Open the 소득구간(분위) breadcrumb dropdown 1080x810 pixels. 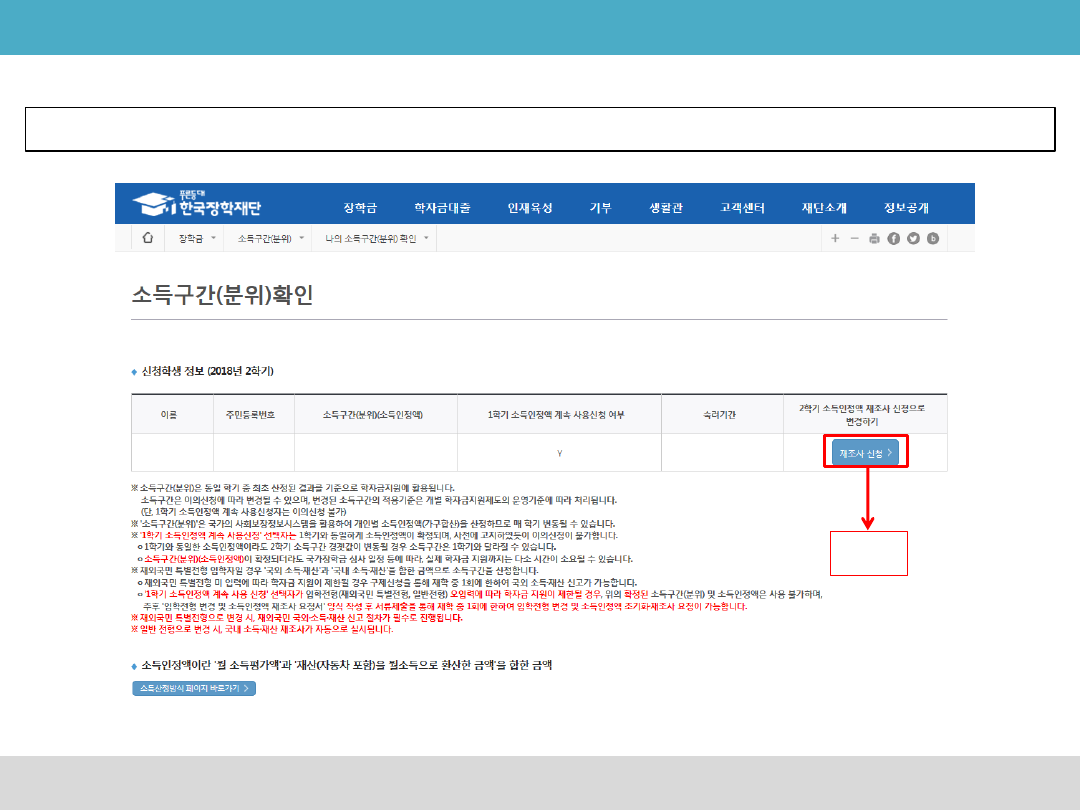271,238
